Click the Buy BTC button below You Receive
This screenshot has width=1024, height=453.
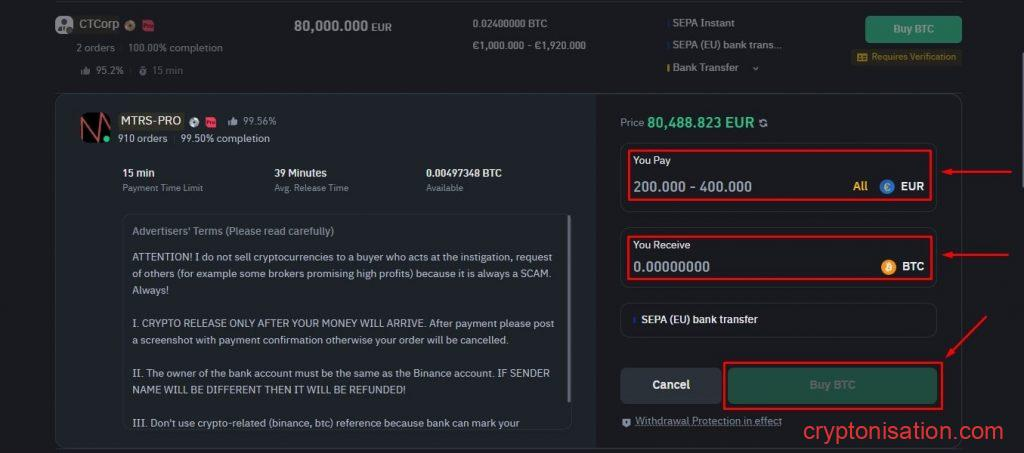pos(832,385)
